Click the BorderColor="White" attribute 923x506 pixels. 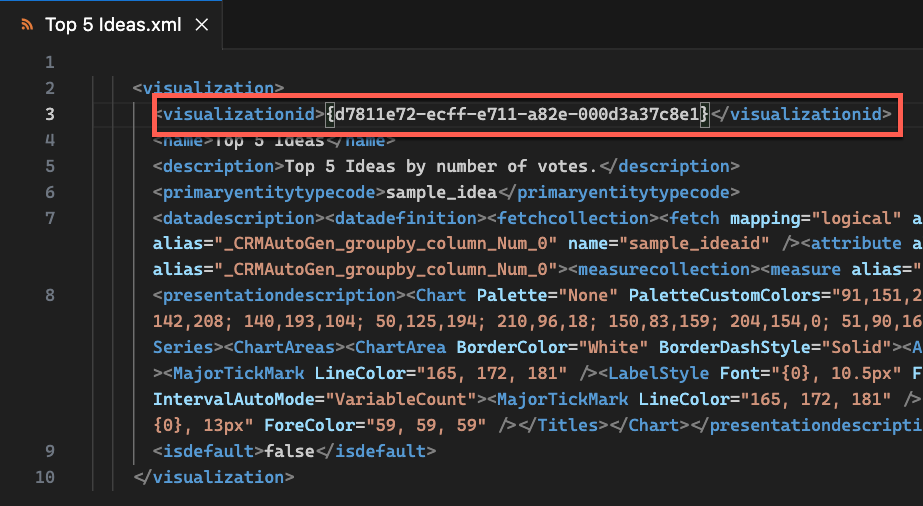click(x=553, y=347)
